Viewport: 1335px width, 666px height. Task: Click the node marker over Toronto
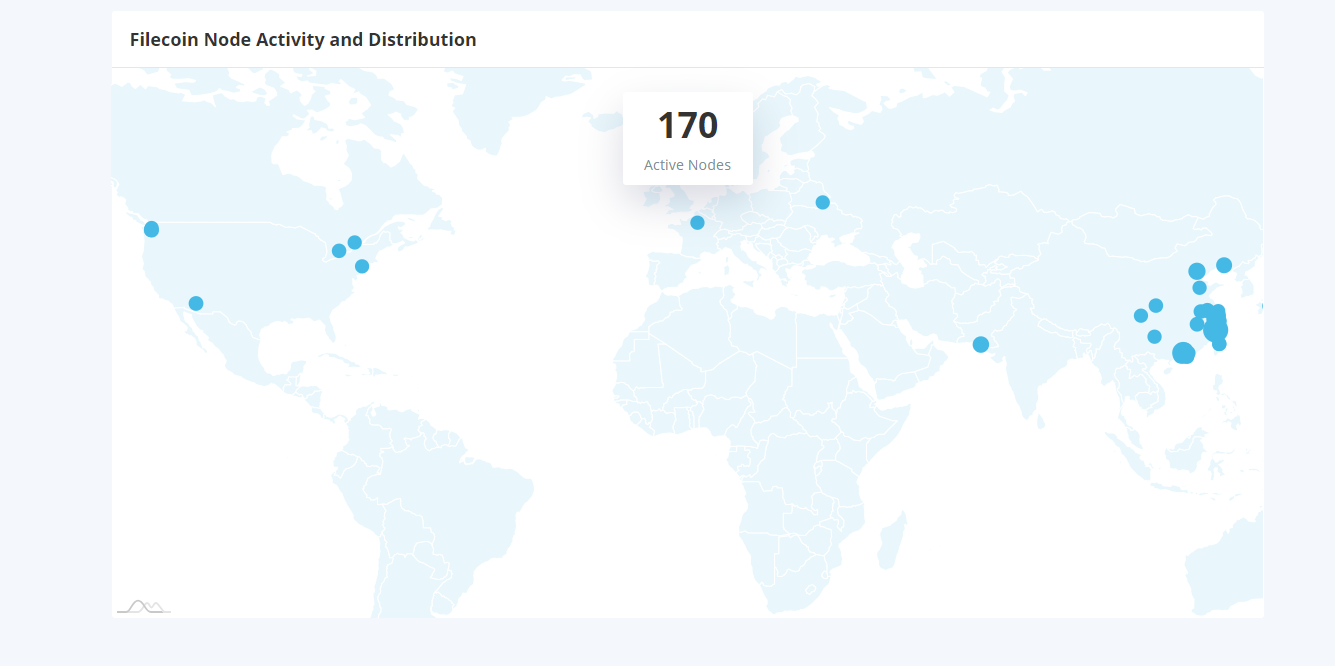coord(339,251)
